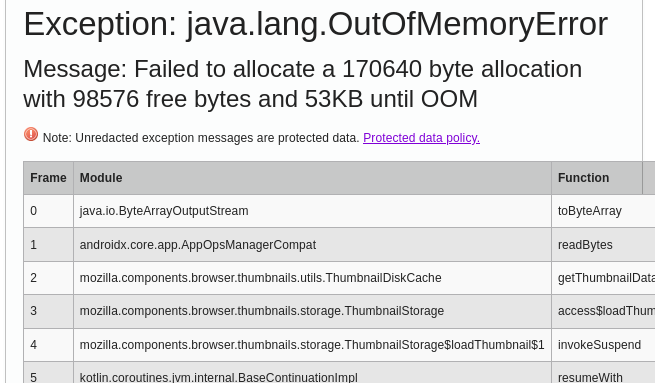Click the Function column header
Screen dimensions: 655x383
[x=597, y=178]
